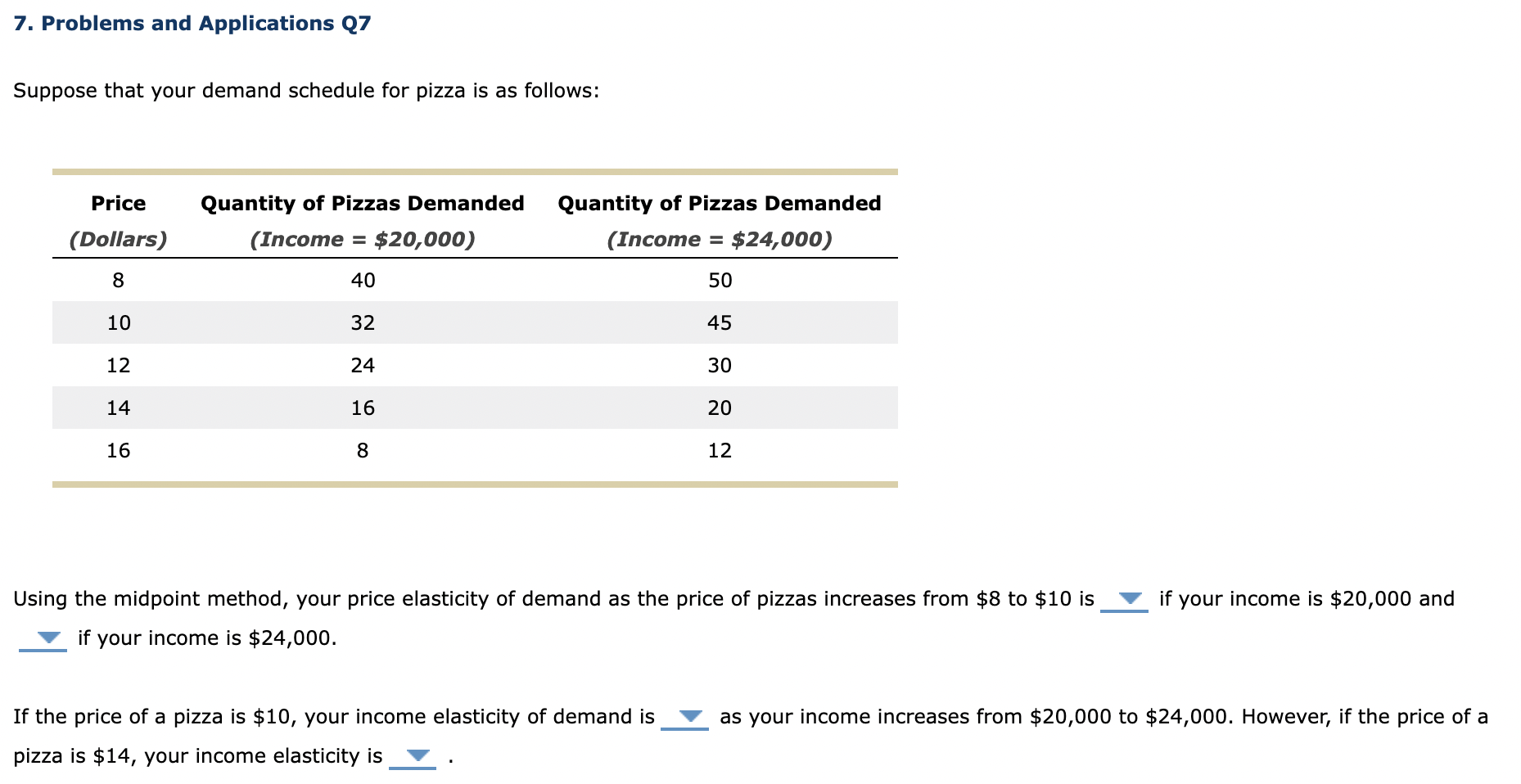The height and width of the screenshot is (784, 1521).
Task: Select quantity 24 in the $12 row
Action: click(363, 366)
